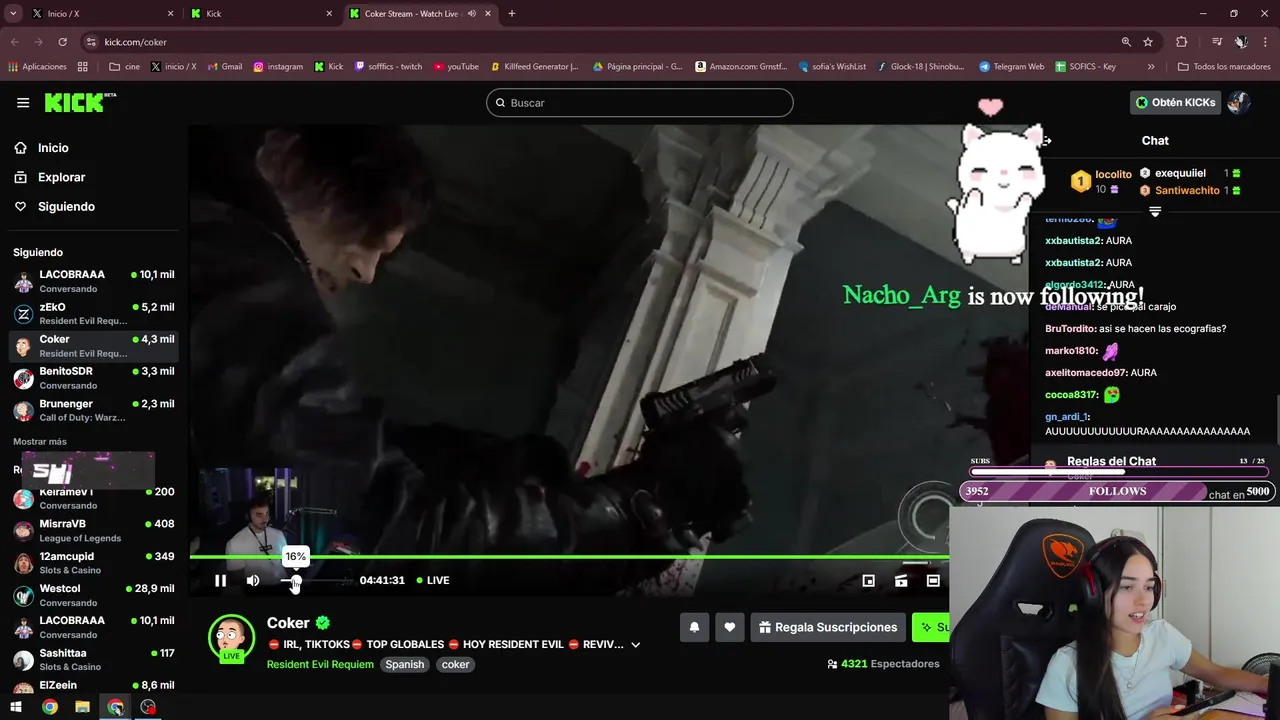Pause the stream video
The image size is (1280, 720).
click(x=220, y=580)
